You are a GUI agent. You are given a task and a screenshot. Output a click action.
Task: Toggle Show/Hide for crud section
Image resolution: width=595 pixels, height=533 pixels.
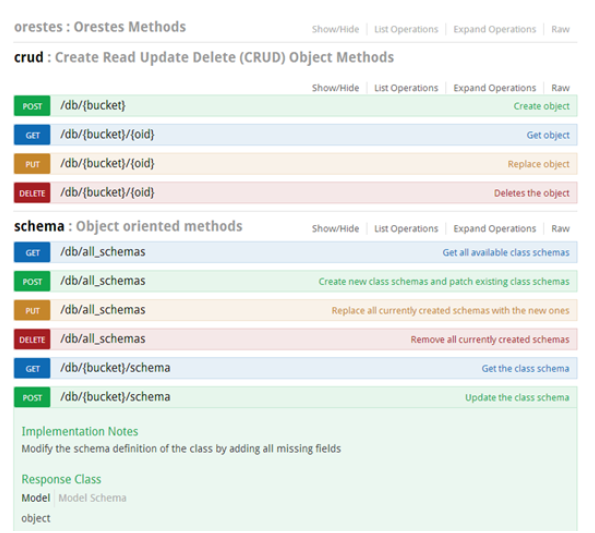[335, 88]
